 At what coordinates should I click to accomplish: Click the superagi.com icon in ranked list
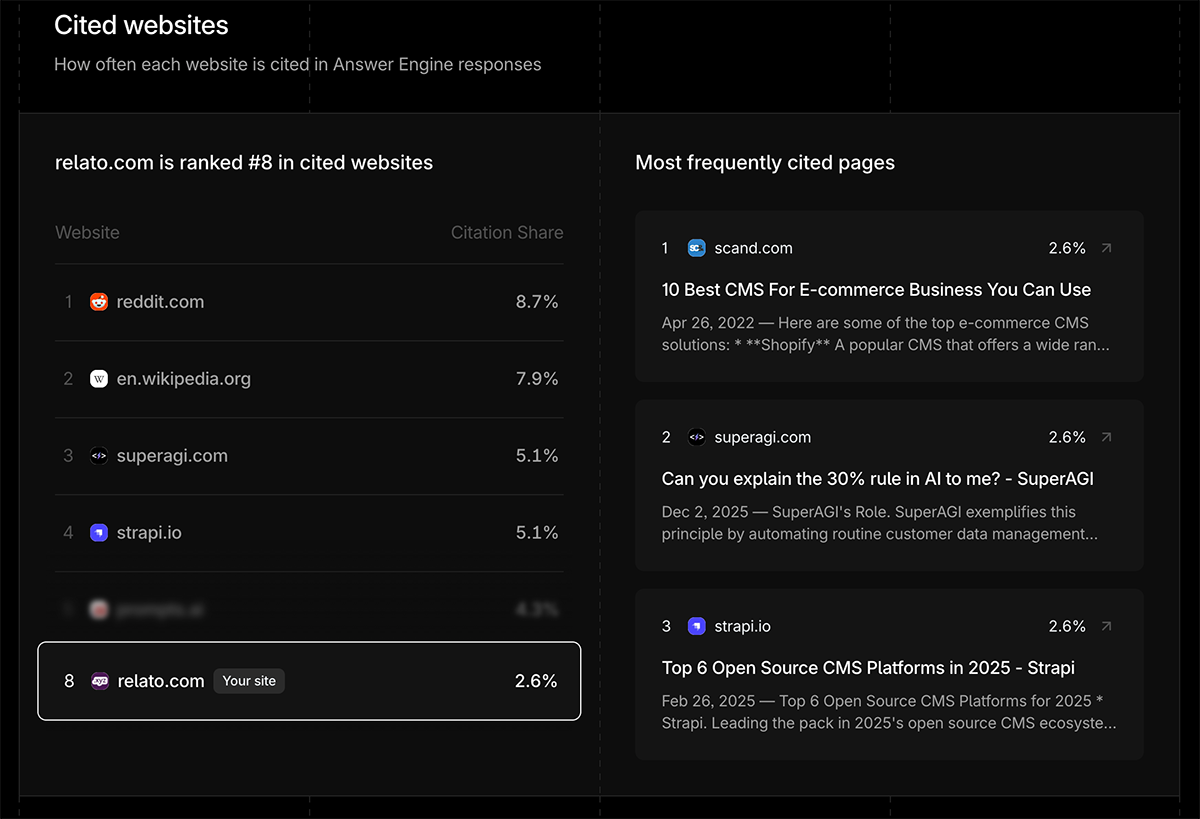pos(99,456)
